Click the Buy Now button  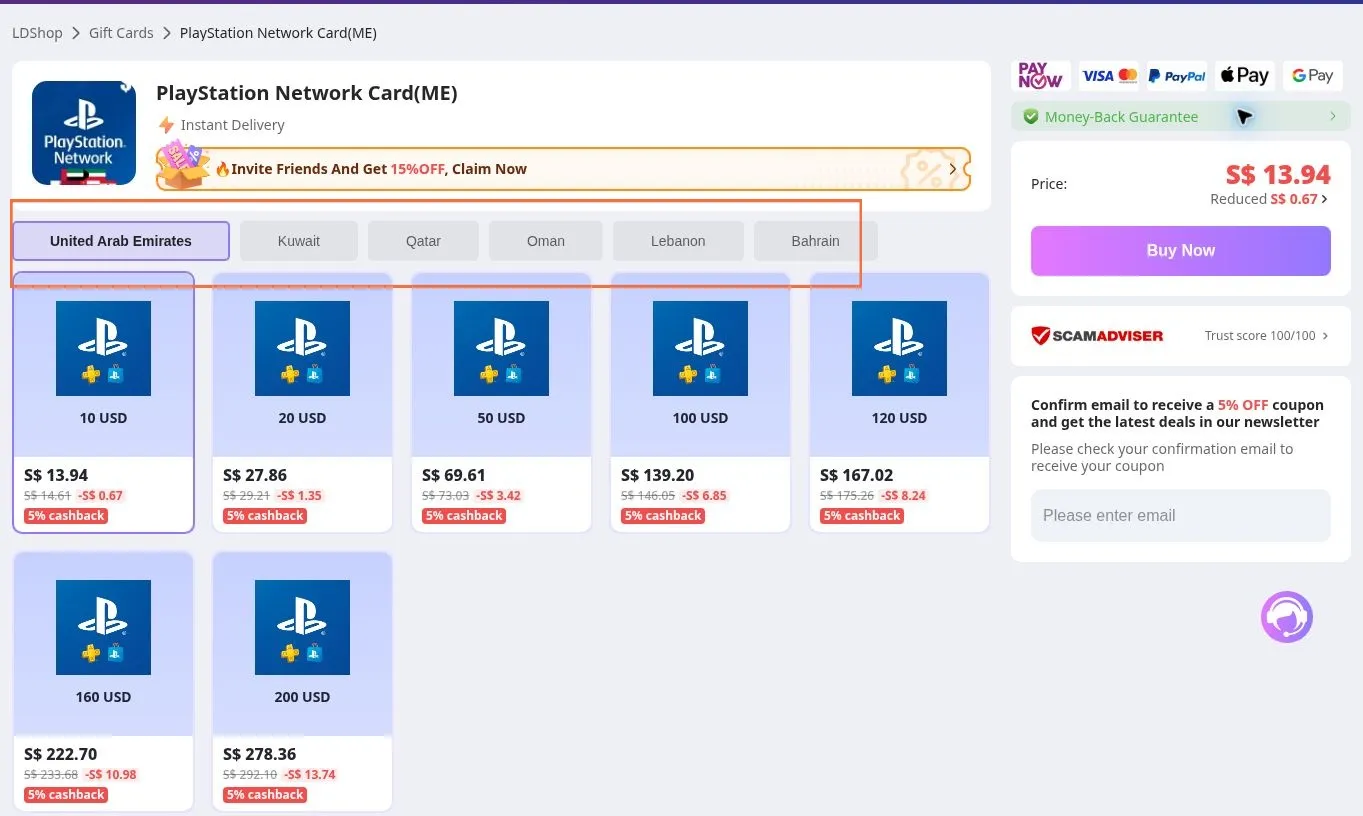[x=1181, y=251]
